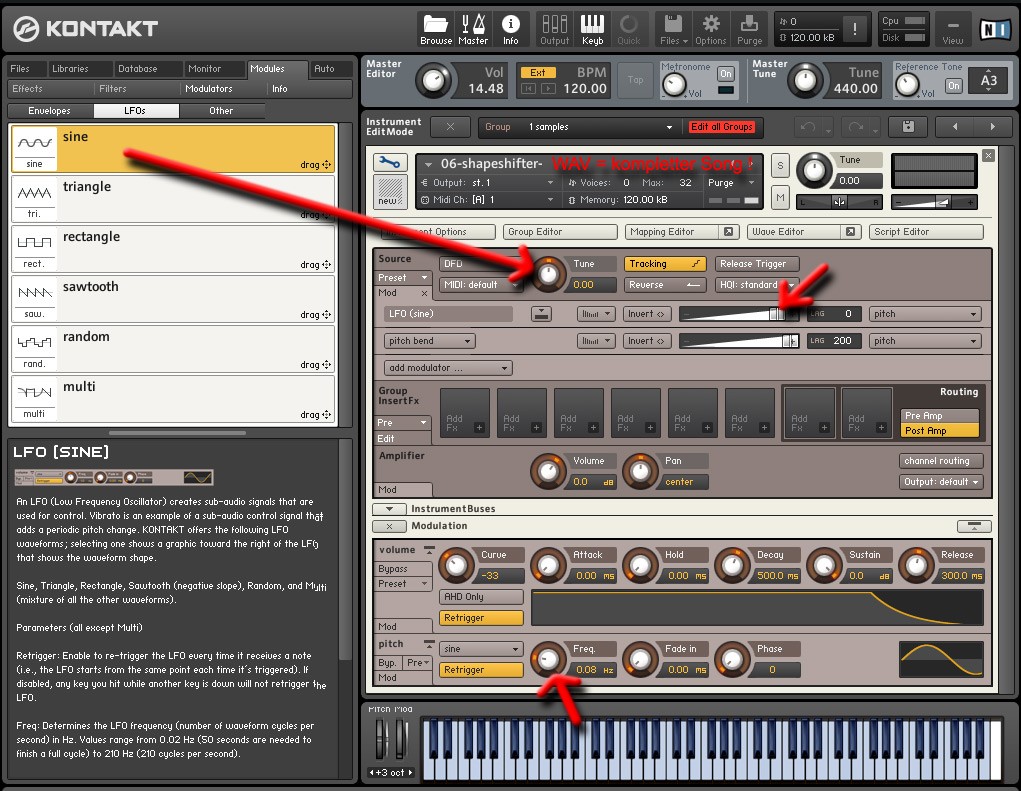Expand the InstrumentBuses section
1021x791 pixels.
pyautogui.click(x=389, y=508)
